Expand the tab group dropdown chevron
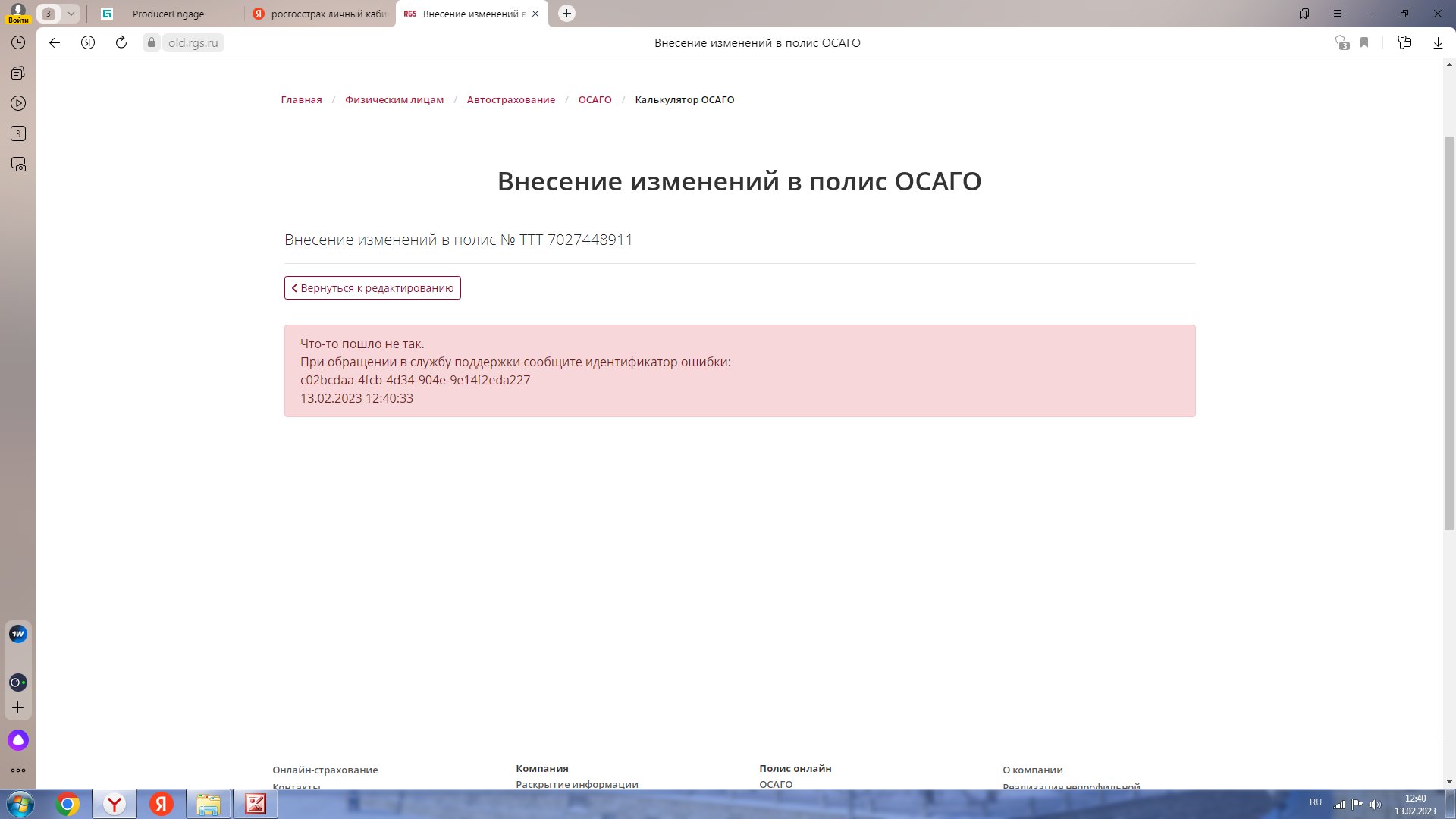1456x819 pixels. (71, 14)
